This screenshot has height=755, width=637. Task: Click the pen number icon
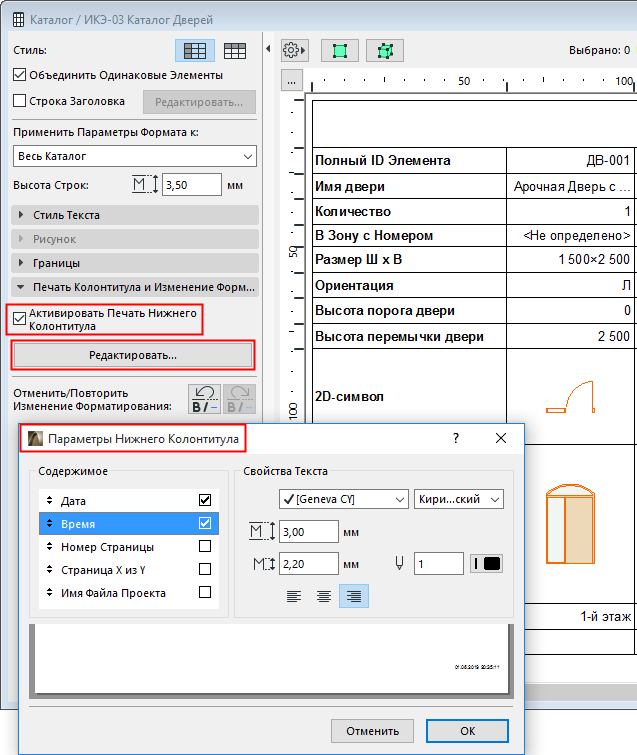[x=399, y=563]
